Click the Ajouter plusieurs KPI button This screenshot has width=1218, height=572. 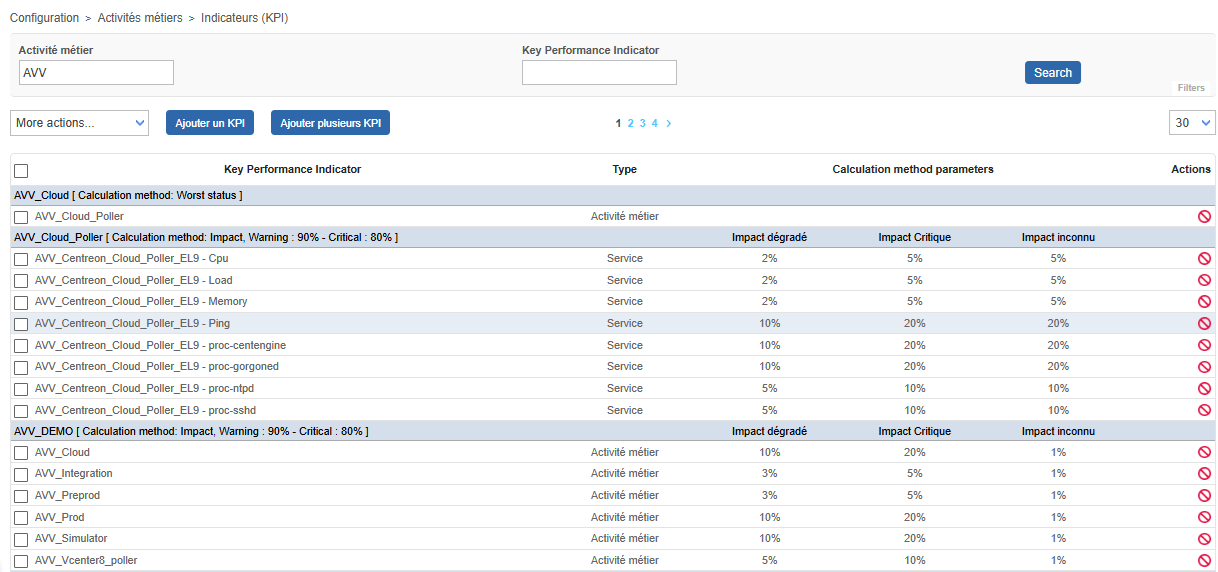(x=330, y=123)
